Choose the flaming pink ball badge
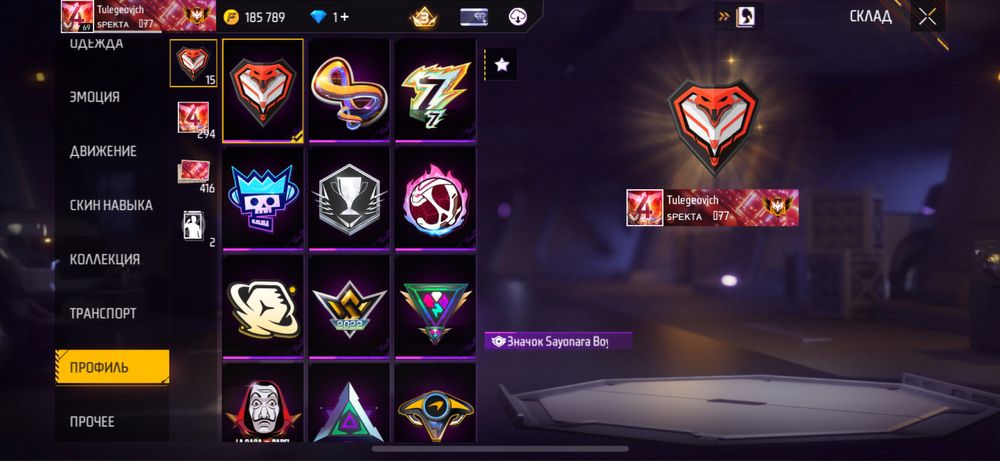Screen dimensions: 1000x461 tap(435, 198)
